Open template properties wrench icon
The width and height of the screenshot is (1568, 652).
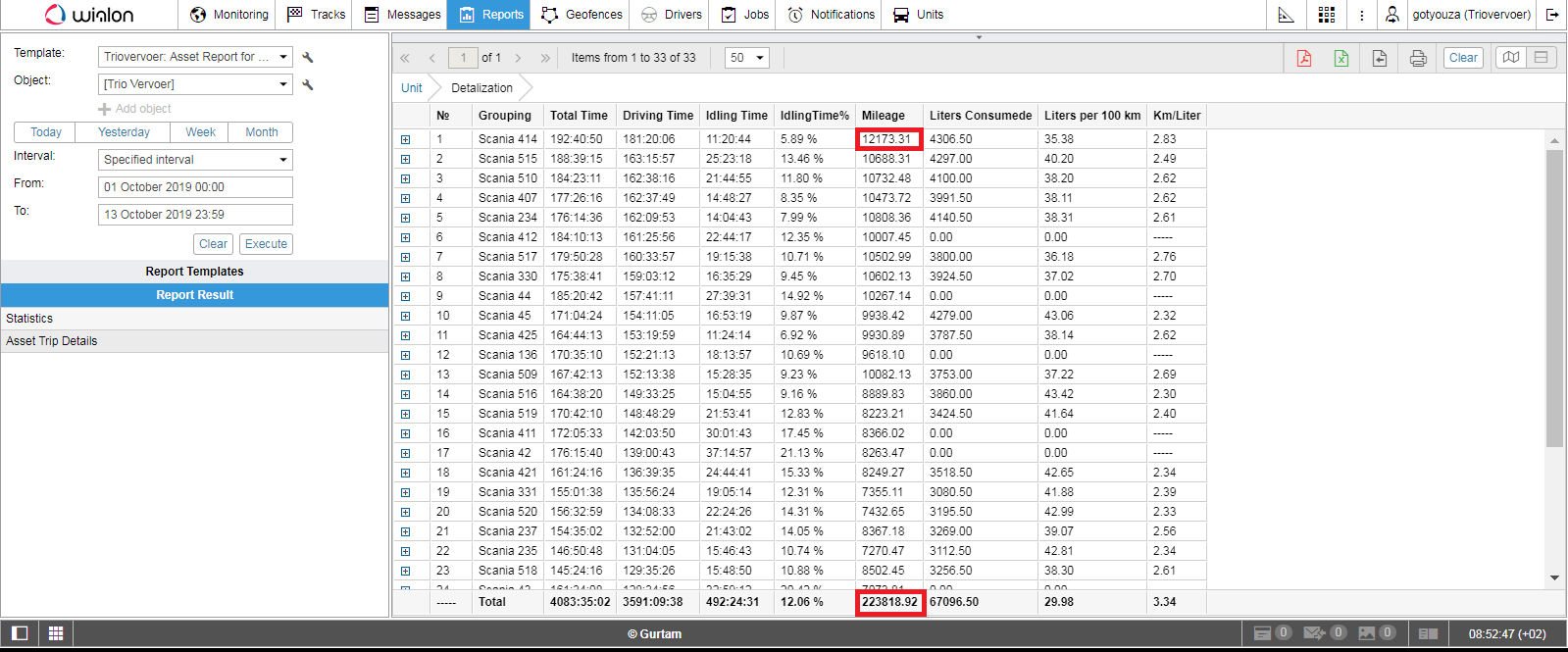coord(308,57)
